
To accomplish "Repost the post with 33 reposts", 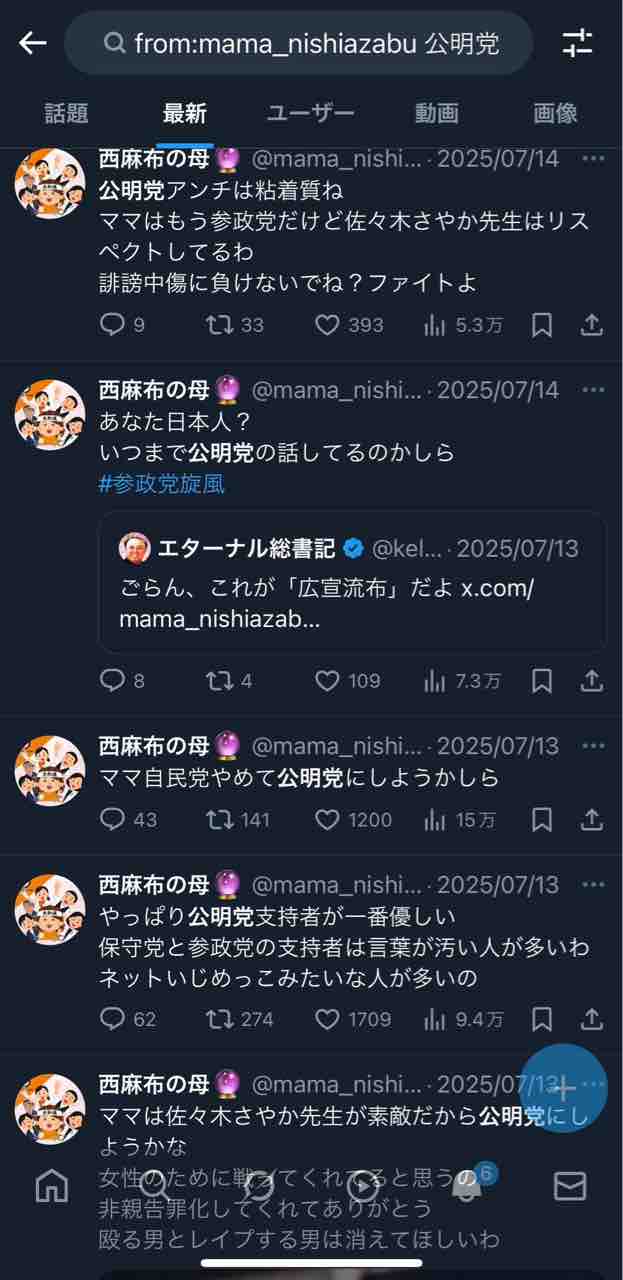I will point(218,325).
